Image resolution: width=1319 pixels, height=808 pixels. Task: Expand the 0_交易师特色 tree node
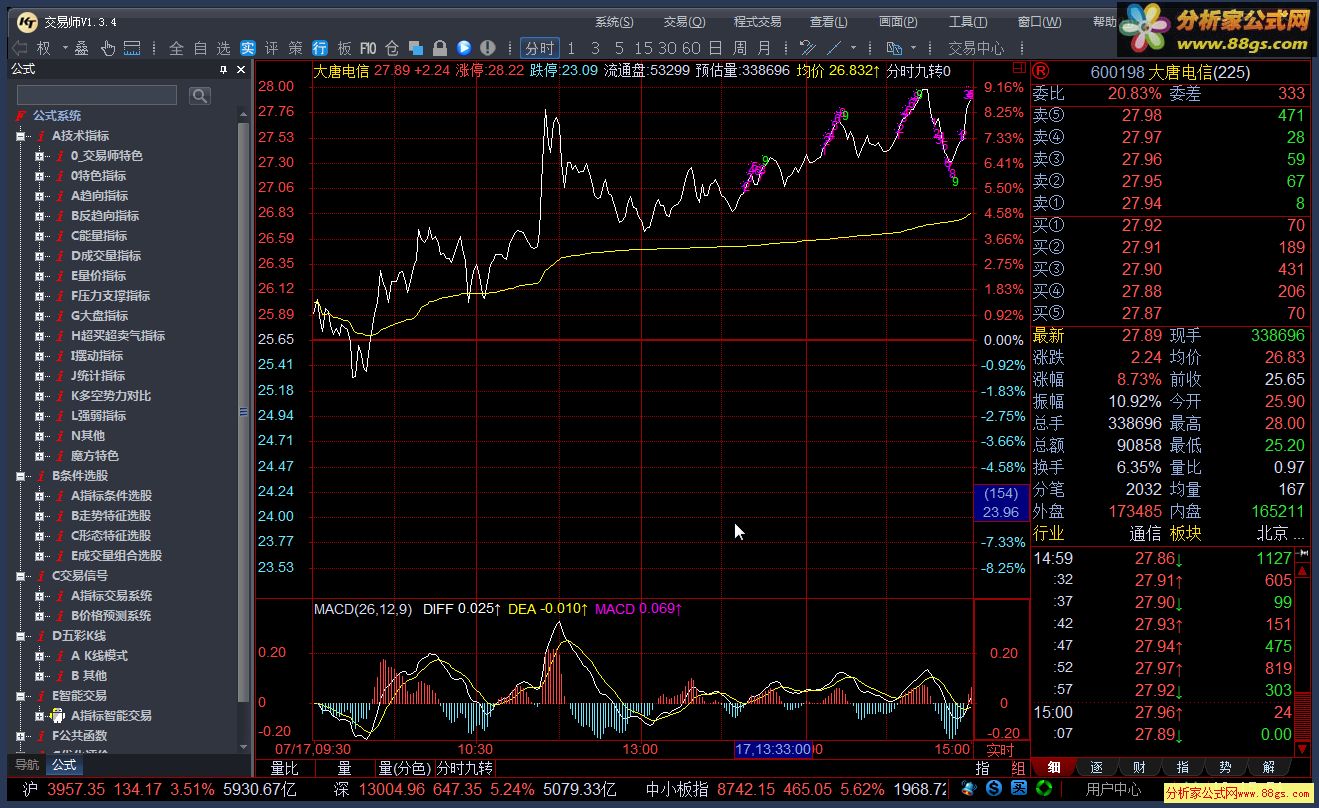(39, 156)
